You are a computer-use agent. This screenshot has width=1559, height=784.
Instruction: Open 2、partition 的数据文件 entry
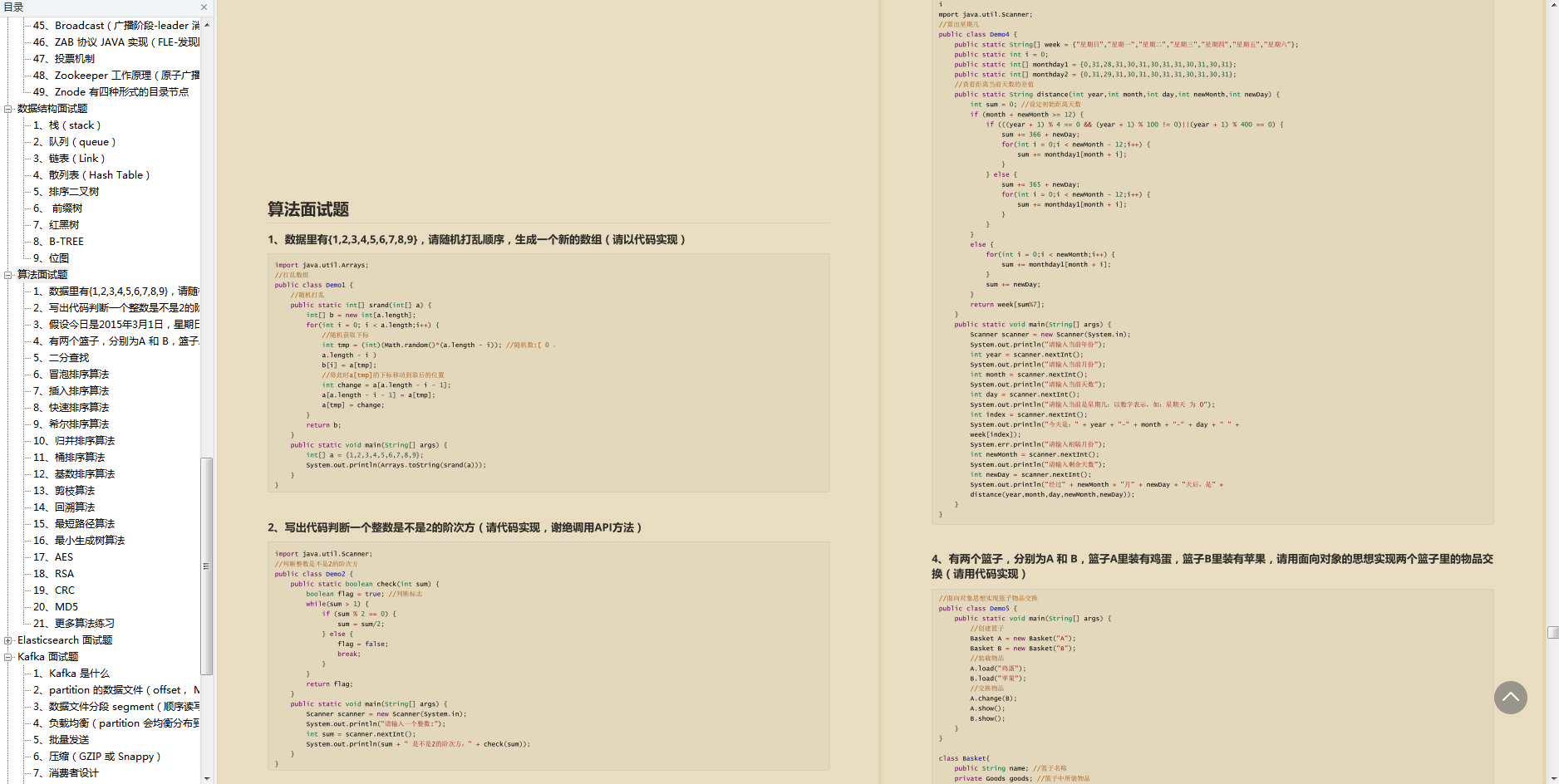coord(116,690)
